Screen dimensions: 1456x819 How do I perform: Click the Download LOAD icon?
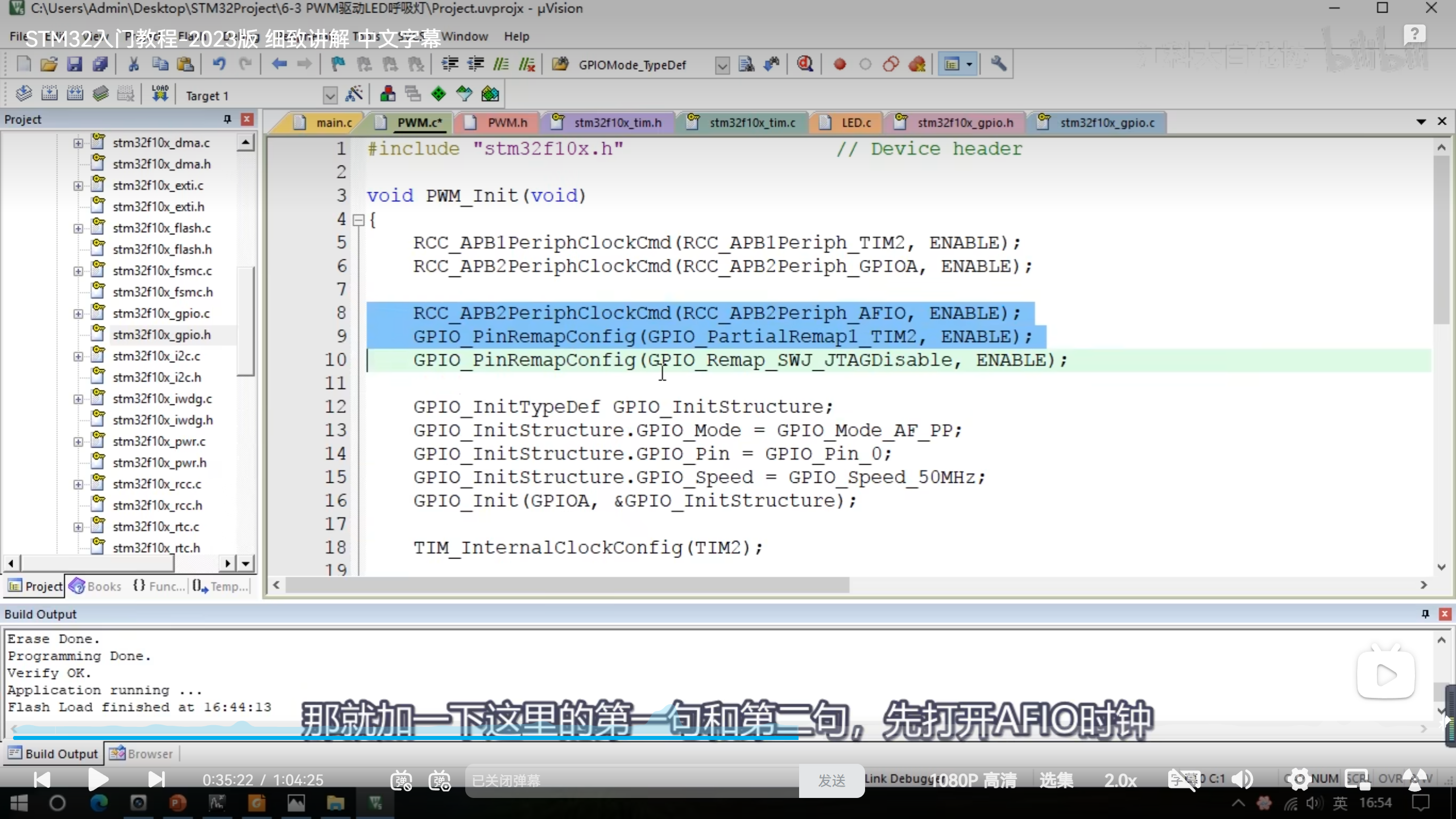pos(160,94)
